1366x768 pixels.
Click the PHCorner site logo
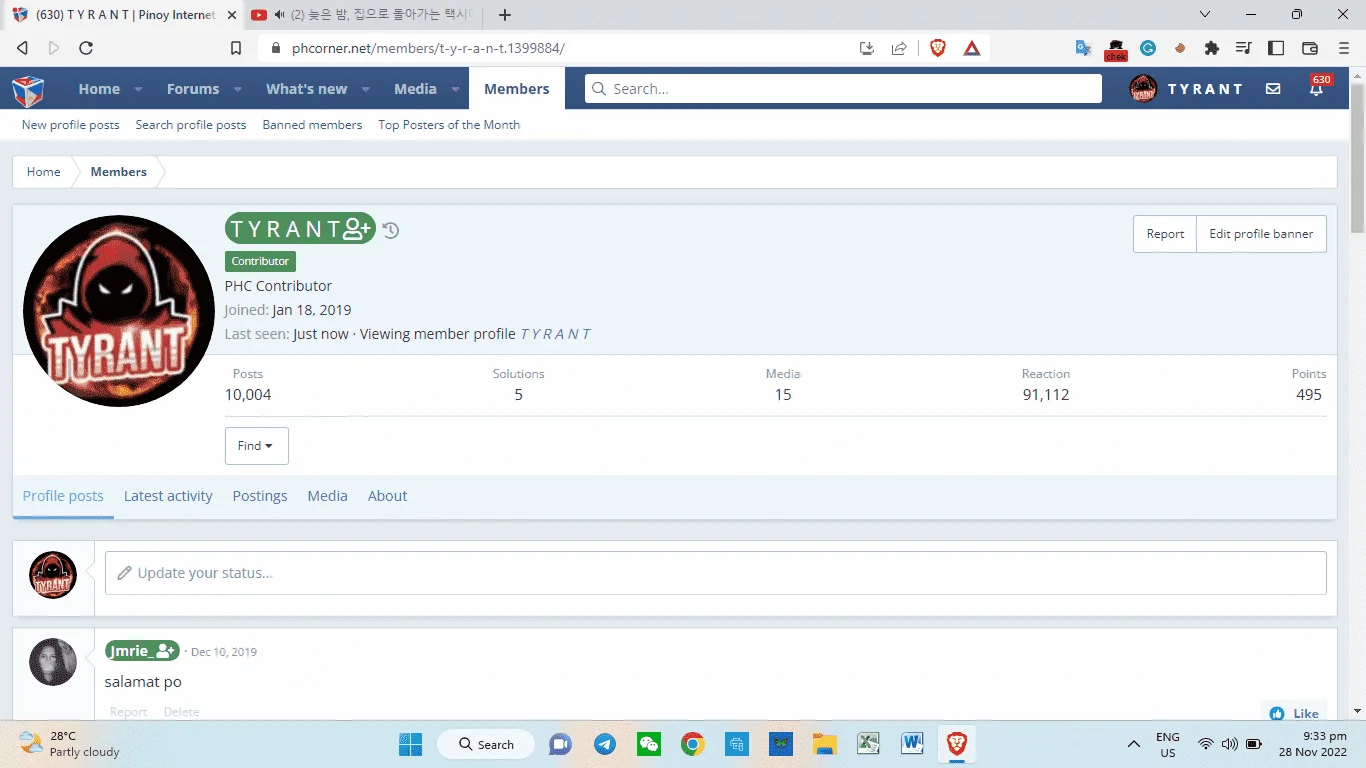click(x=28, y=90)
